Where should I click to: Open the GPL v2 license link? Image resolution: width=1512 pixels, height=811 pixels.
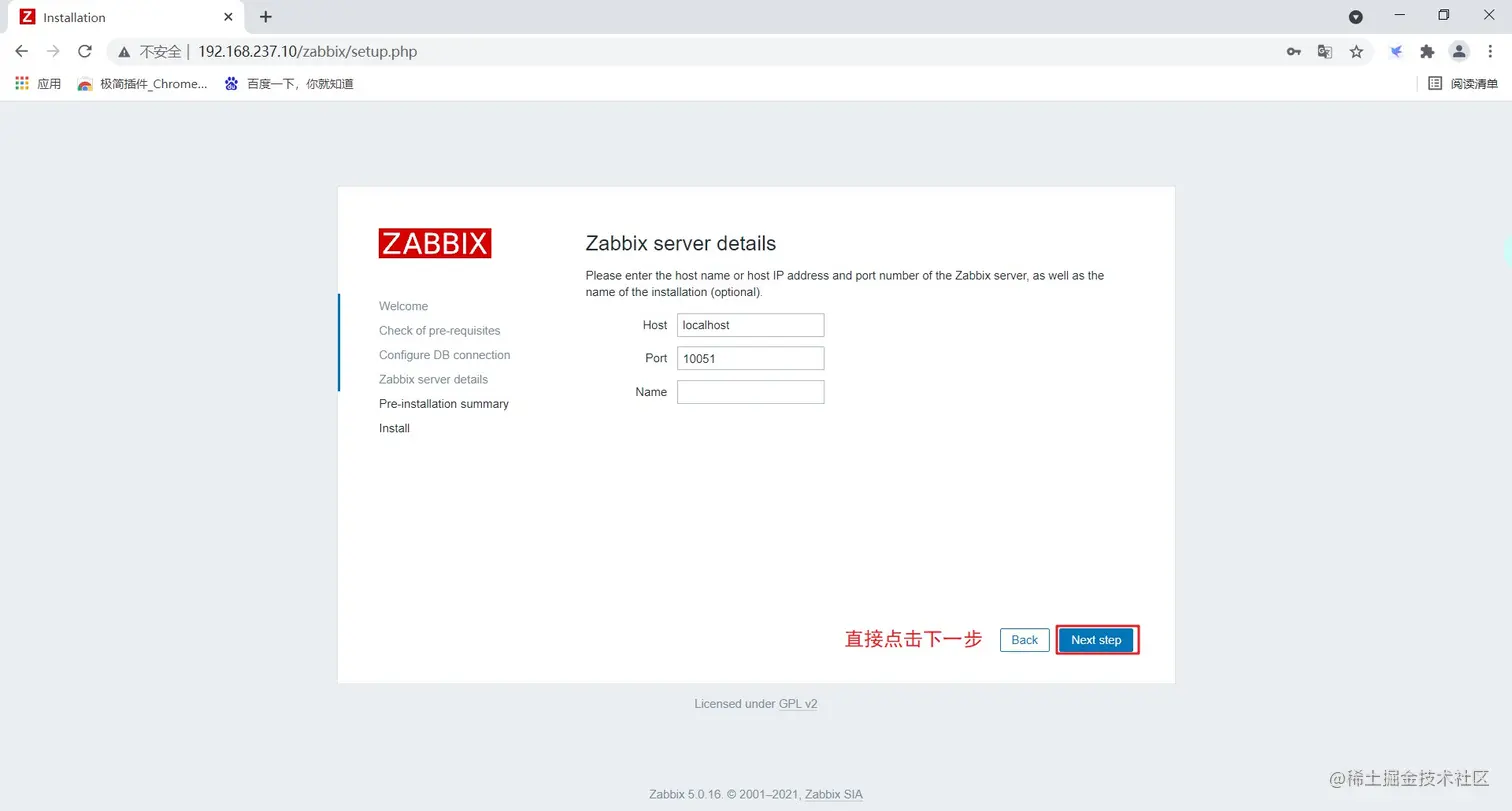(x=798, y=704)
